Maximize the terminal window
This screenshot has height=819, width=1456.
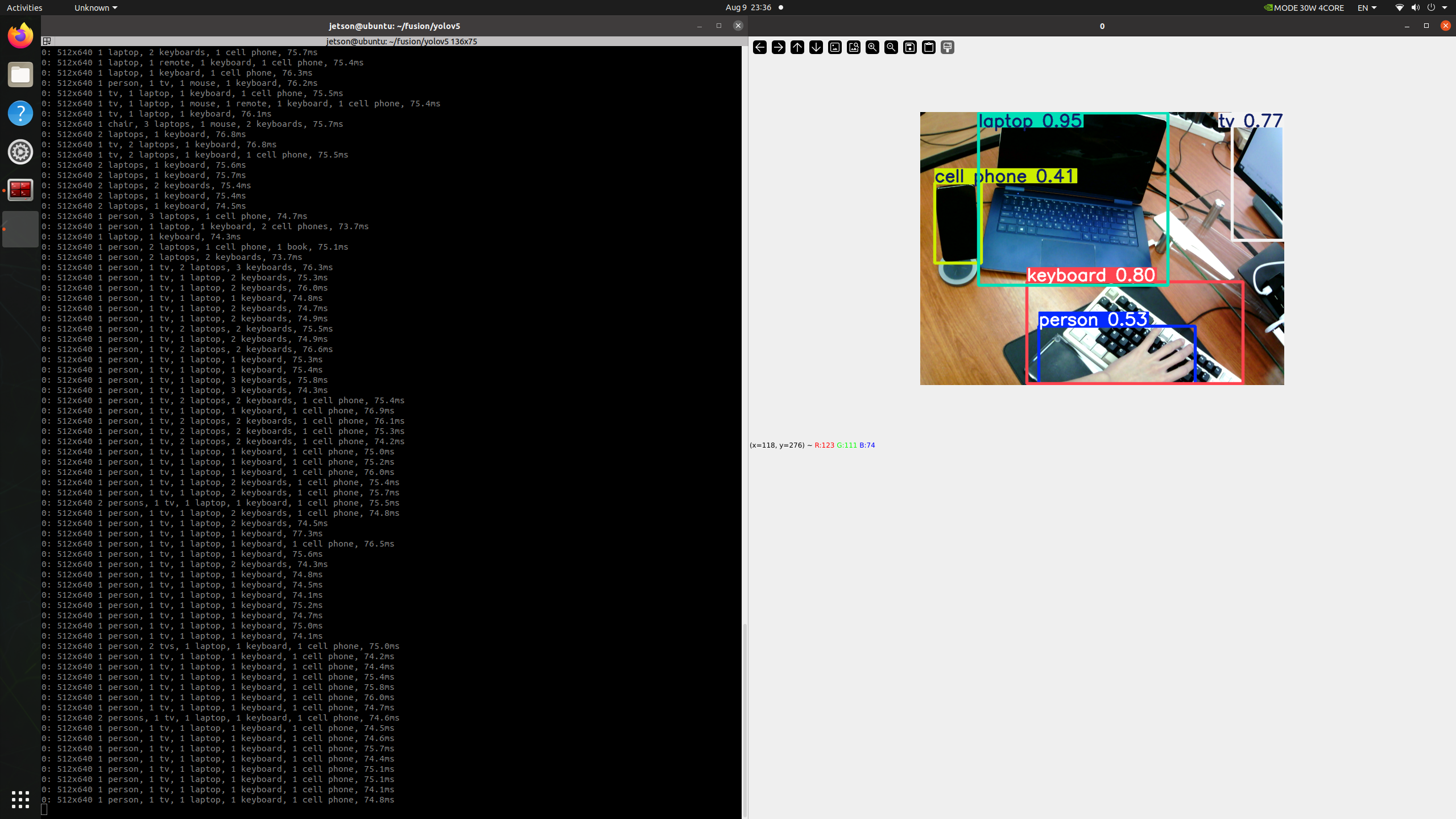point(719,26)
